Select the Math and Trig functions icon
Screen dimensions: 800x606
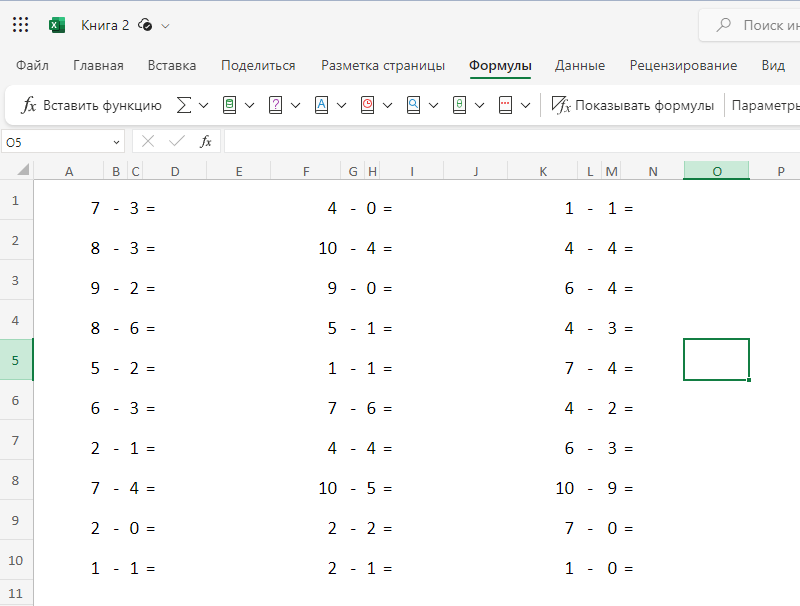pos(462,104)
